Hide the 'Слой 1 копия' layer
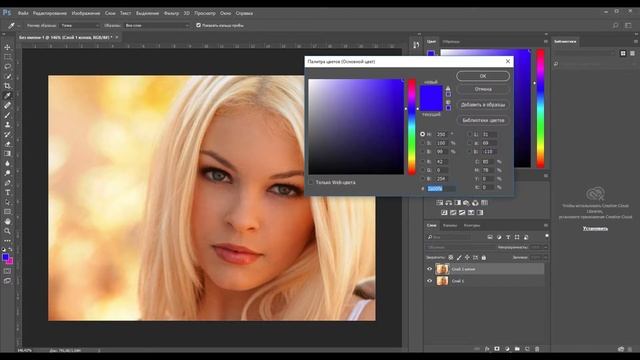Viewport: 640px width, 360px height. tap(429, 269)
